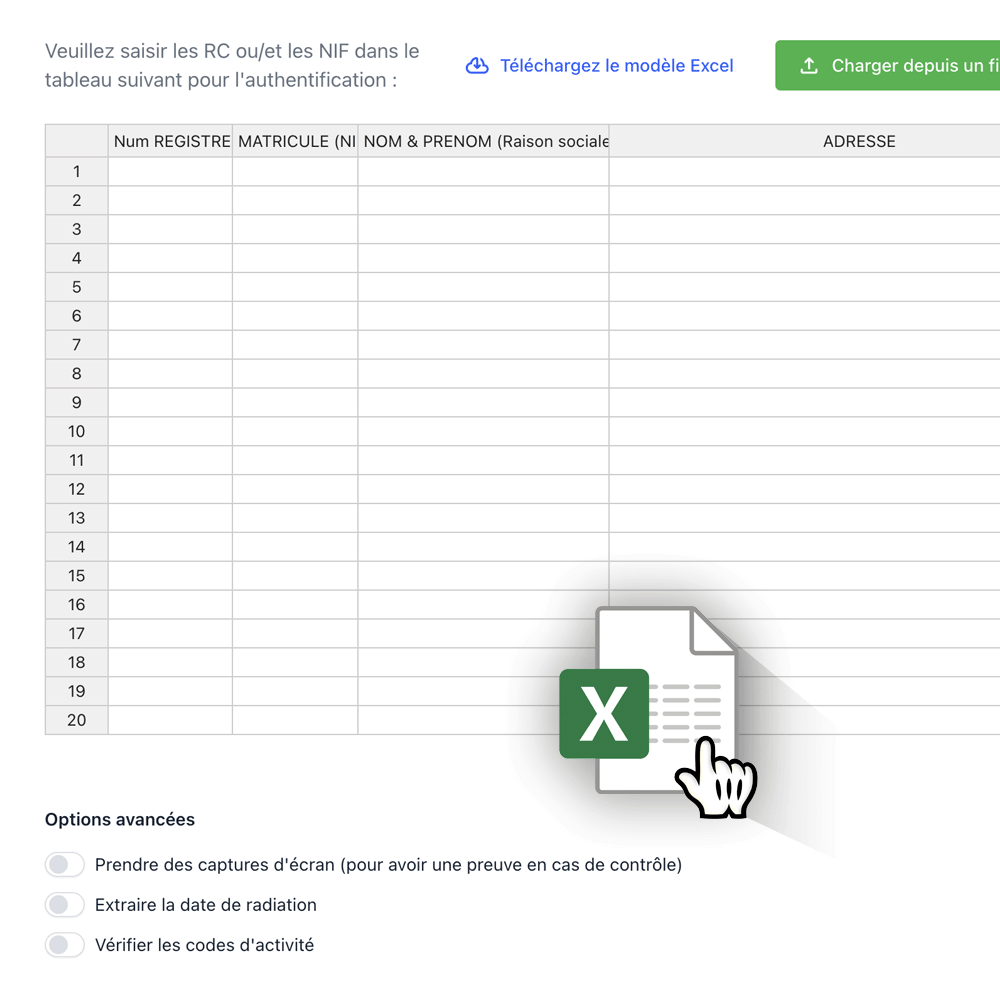Click the MATRICULE cell in row 5
Viewport: 1000px width, 1000px height.
tap(295, 287)
